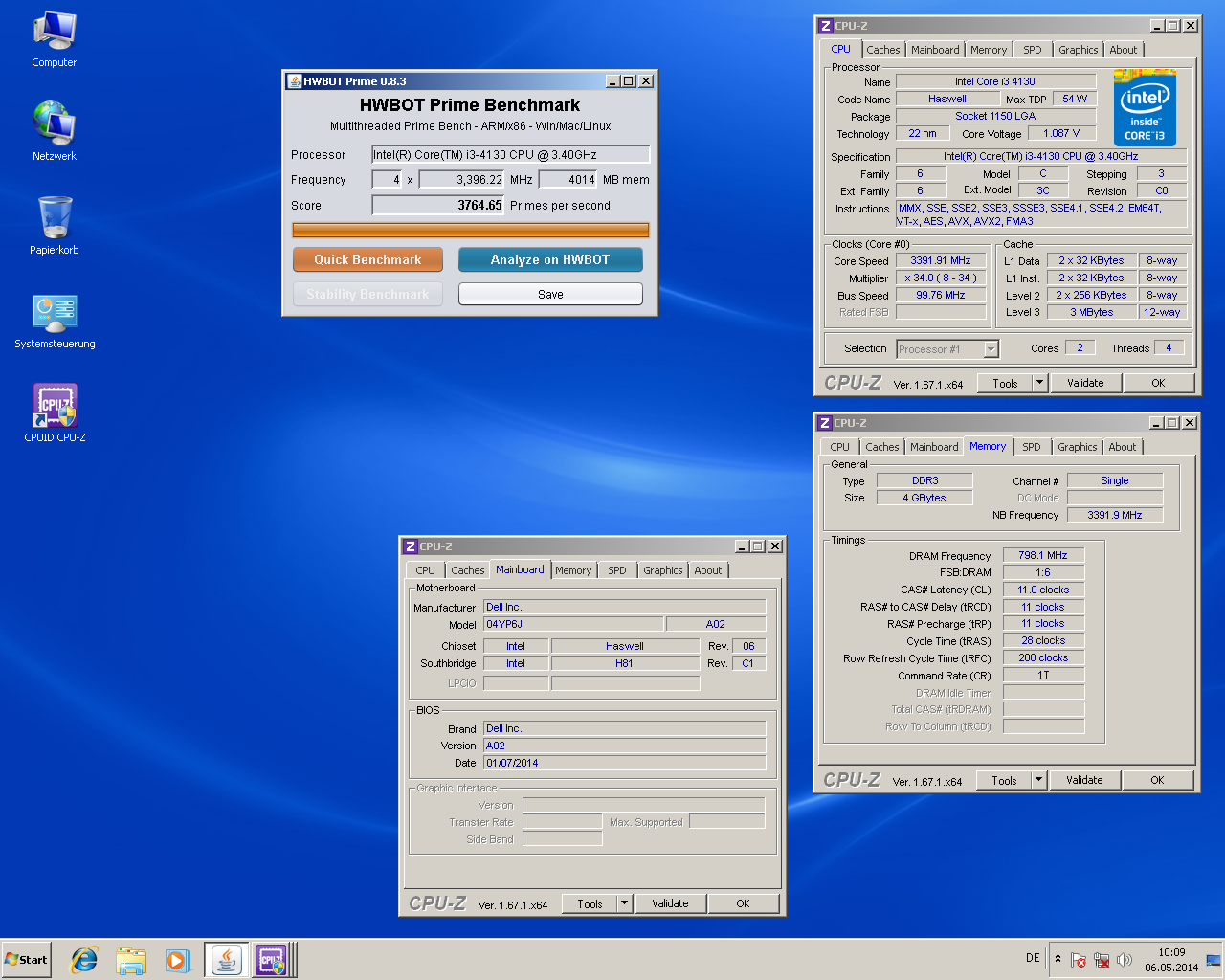Screen dimensions: 1225x980
Task: Click the Intel Core i3 logo in CPU-Z
Action: point(1146,107)
